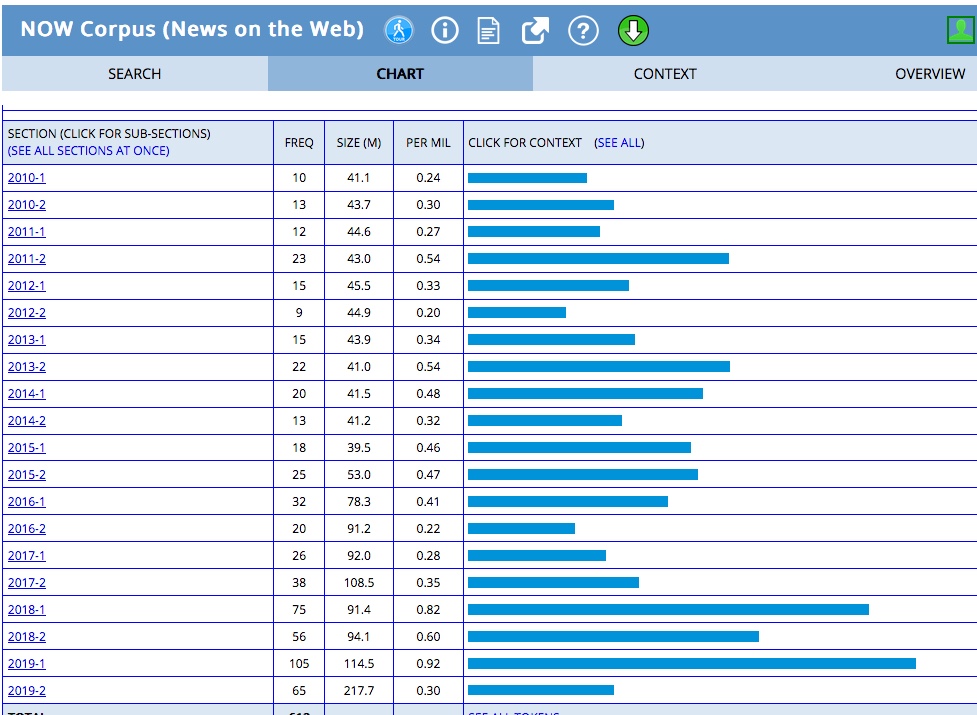Click frequency value 75 in 2018-1 row
This screenshot has width=977, height=715.
299,610
